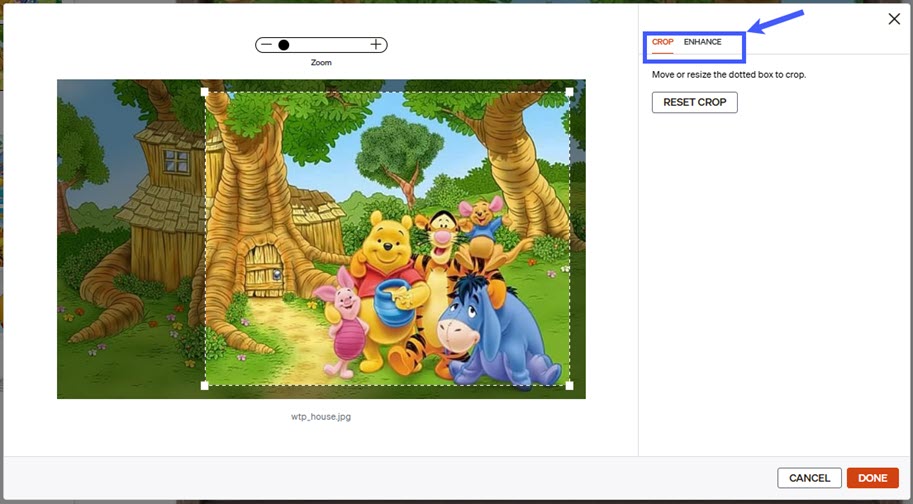
Task: Select the top-right crop handle
Action: click(569, 92)
